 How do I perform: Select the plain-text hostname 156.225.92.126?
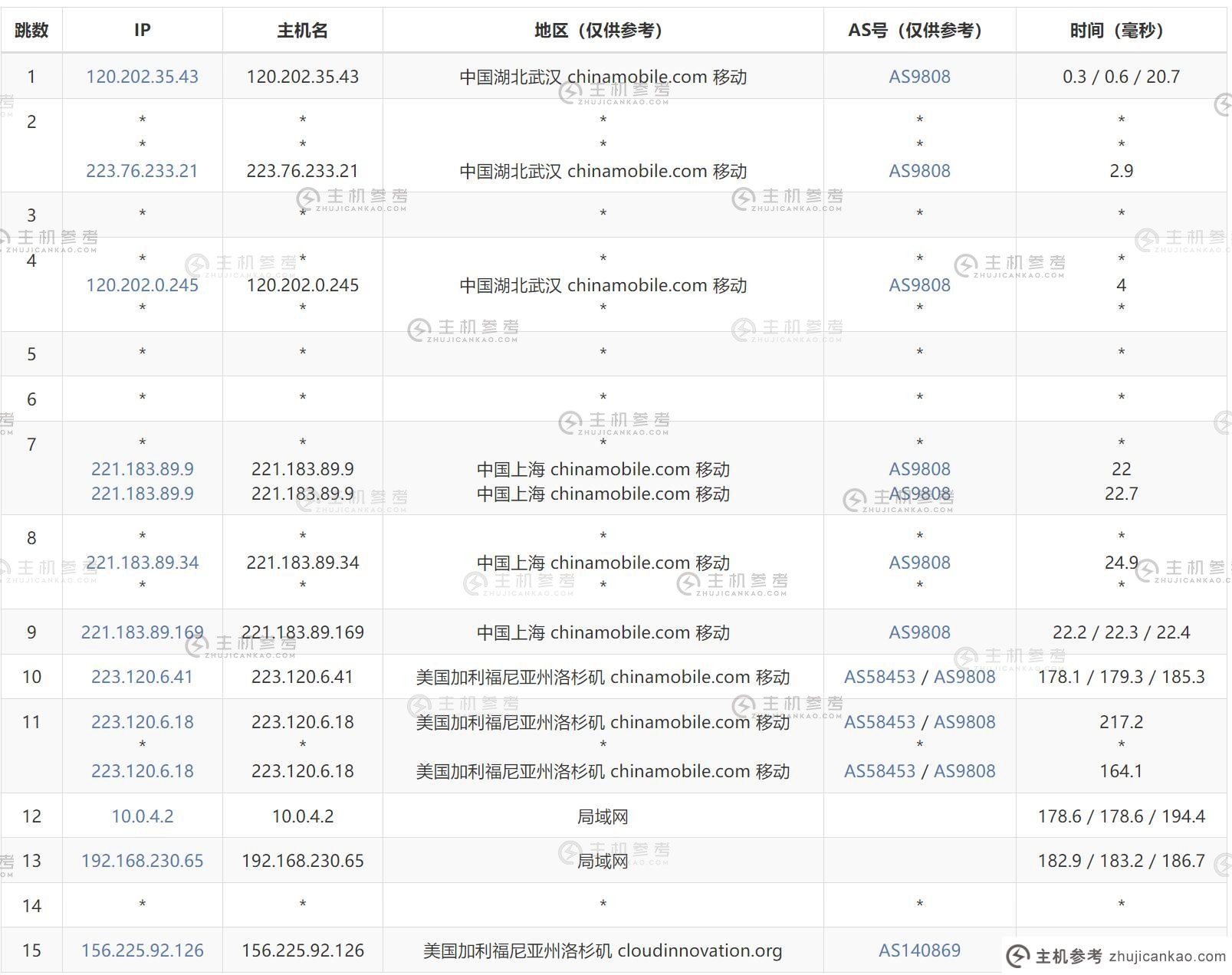tap(302, 950)
